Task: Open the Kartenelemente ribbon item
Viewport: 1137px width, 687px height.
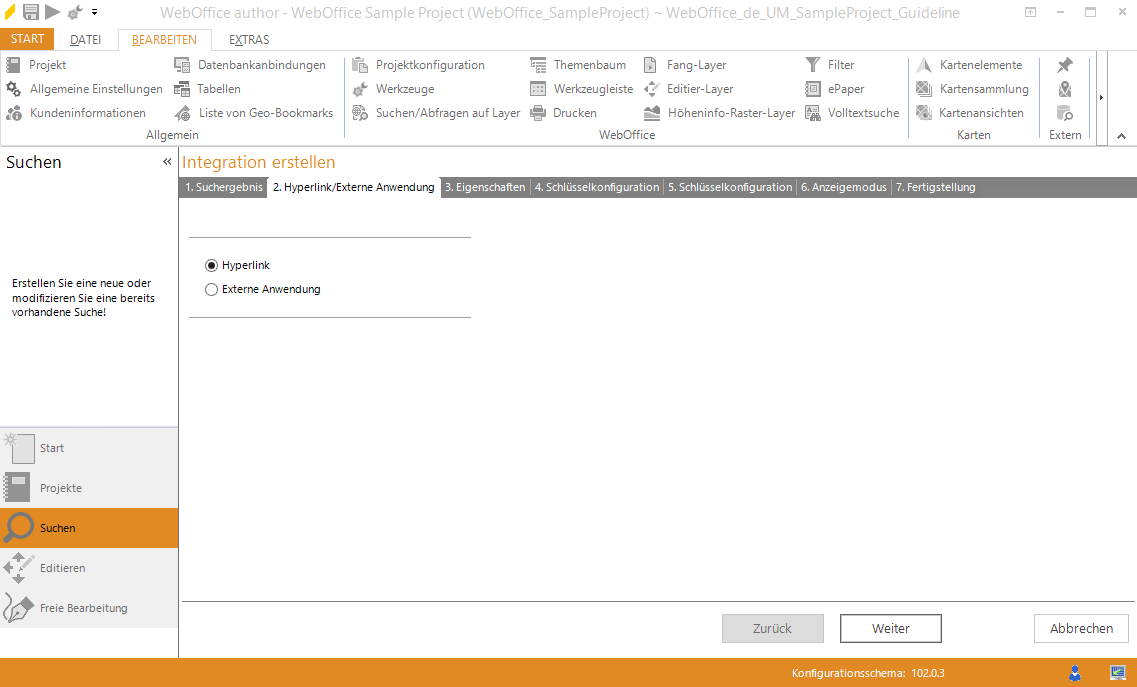Action: click(924, 65)
